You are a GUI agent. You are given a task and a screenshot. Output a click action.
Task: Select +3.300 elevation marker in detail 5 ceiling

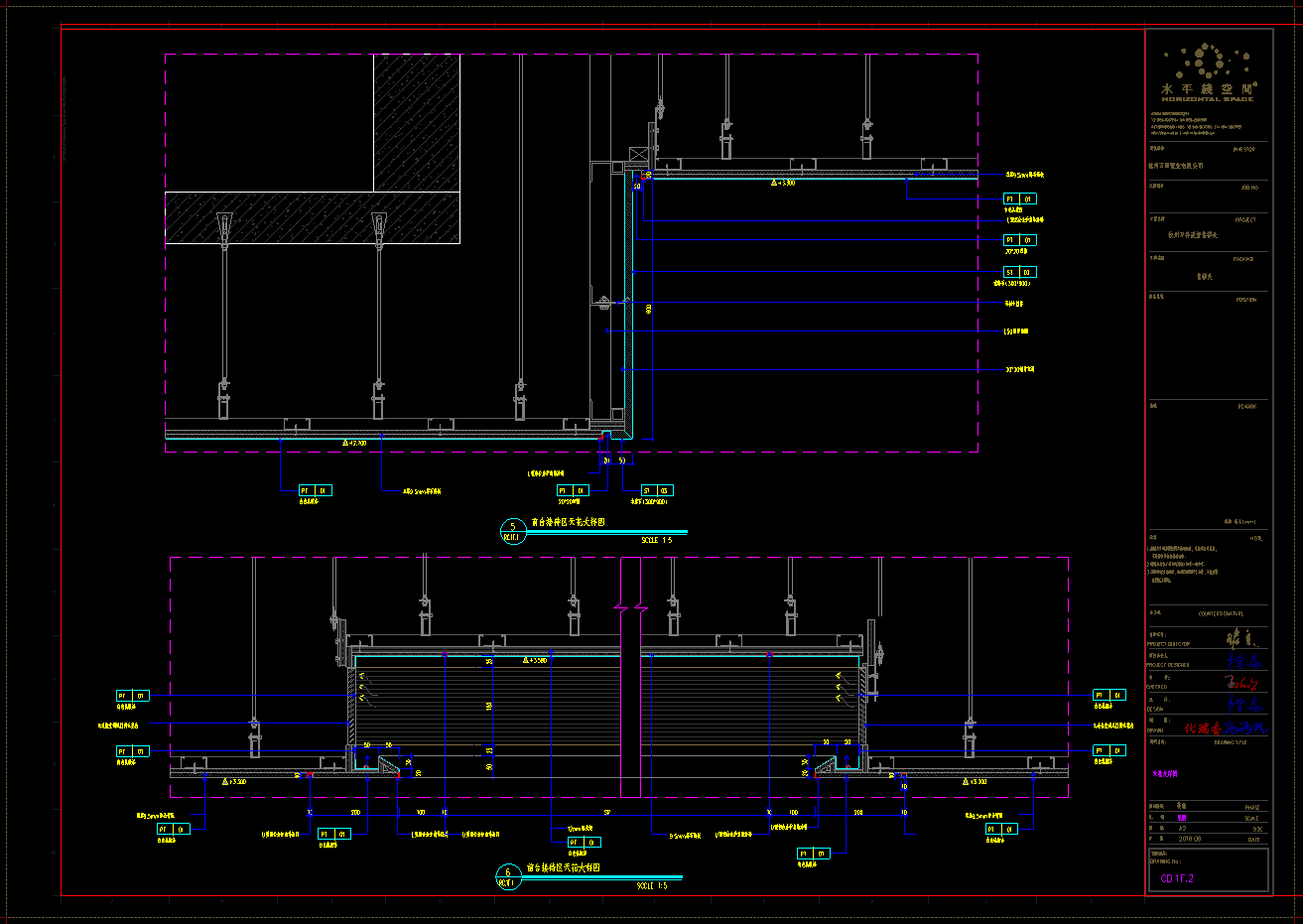pyautogui.click(x=783, y=183)
